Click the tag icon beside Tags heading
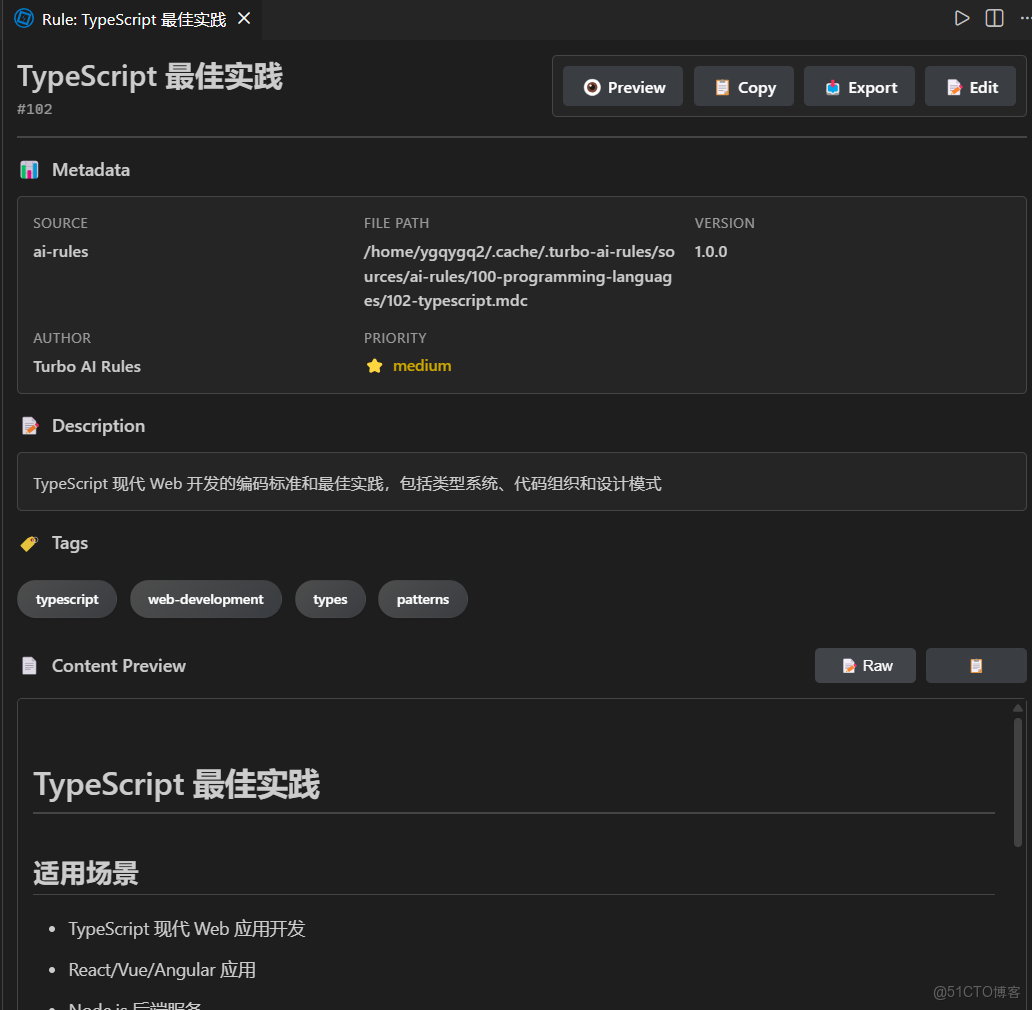The width and height of the screenshot is (1032, 1010). (x=28, y=542)
